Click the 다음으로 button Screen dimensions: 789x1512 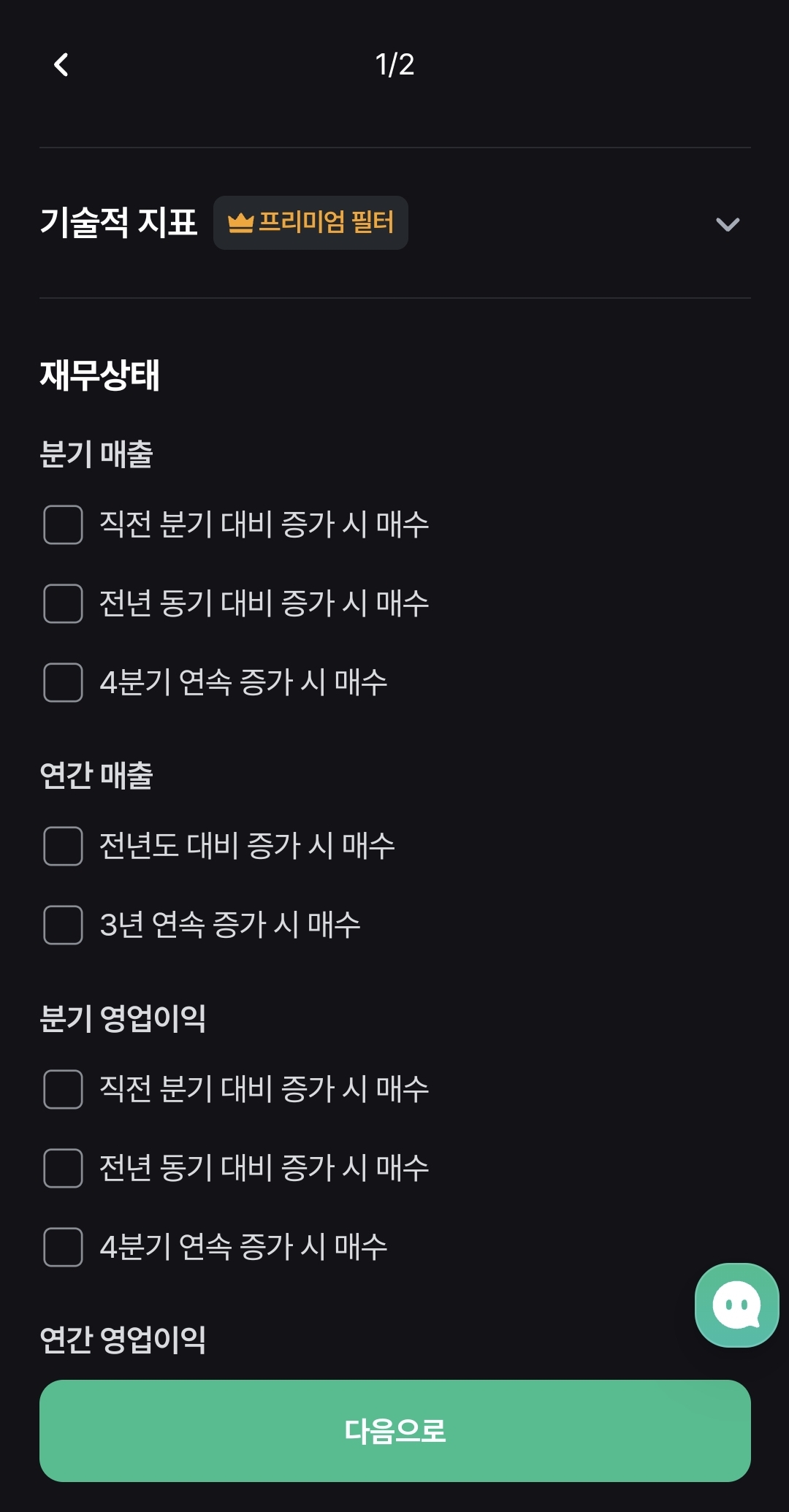tap(394, 1430)
